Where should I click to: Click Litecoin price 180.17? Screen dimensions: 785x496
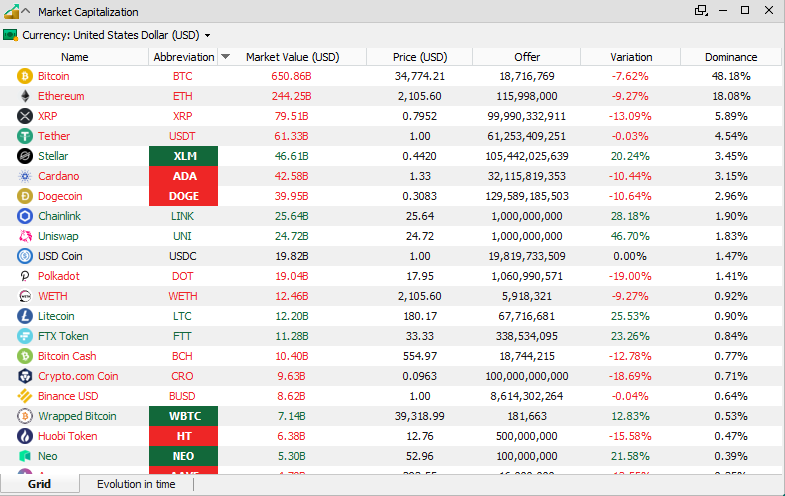pos(420,316)
